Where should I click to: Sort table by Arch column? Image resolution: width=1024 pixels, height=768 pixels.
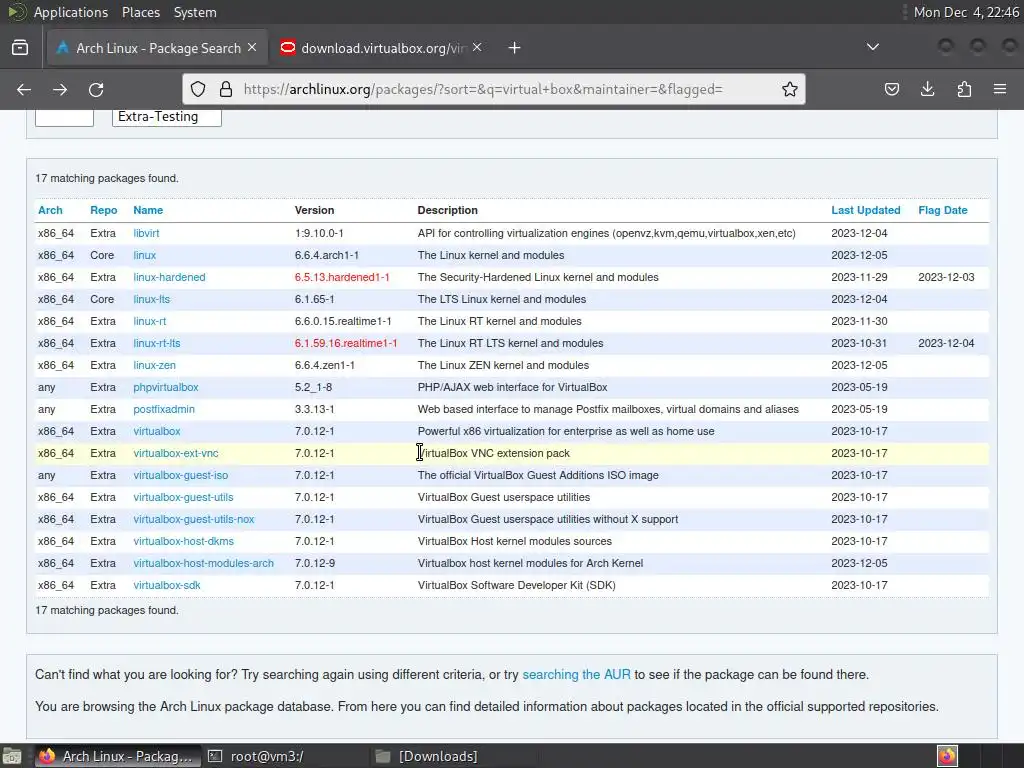pyautogui.click(x=50, y=210)
